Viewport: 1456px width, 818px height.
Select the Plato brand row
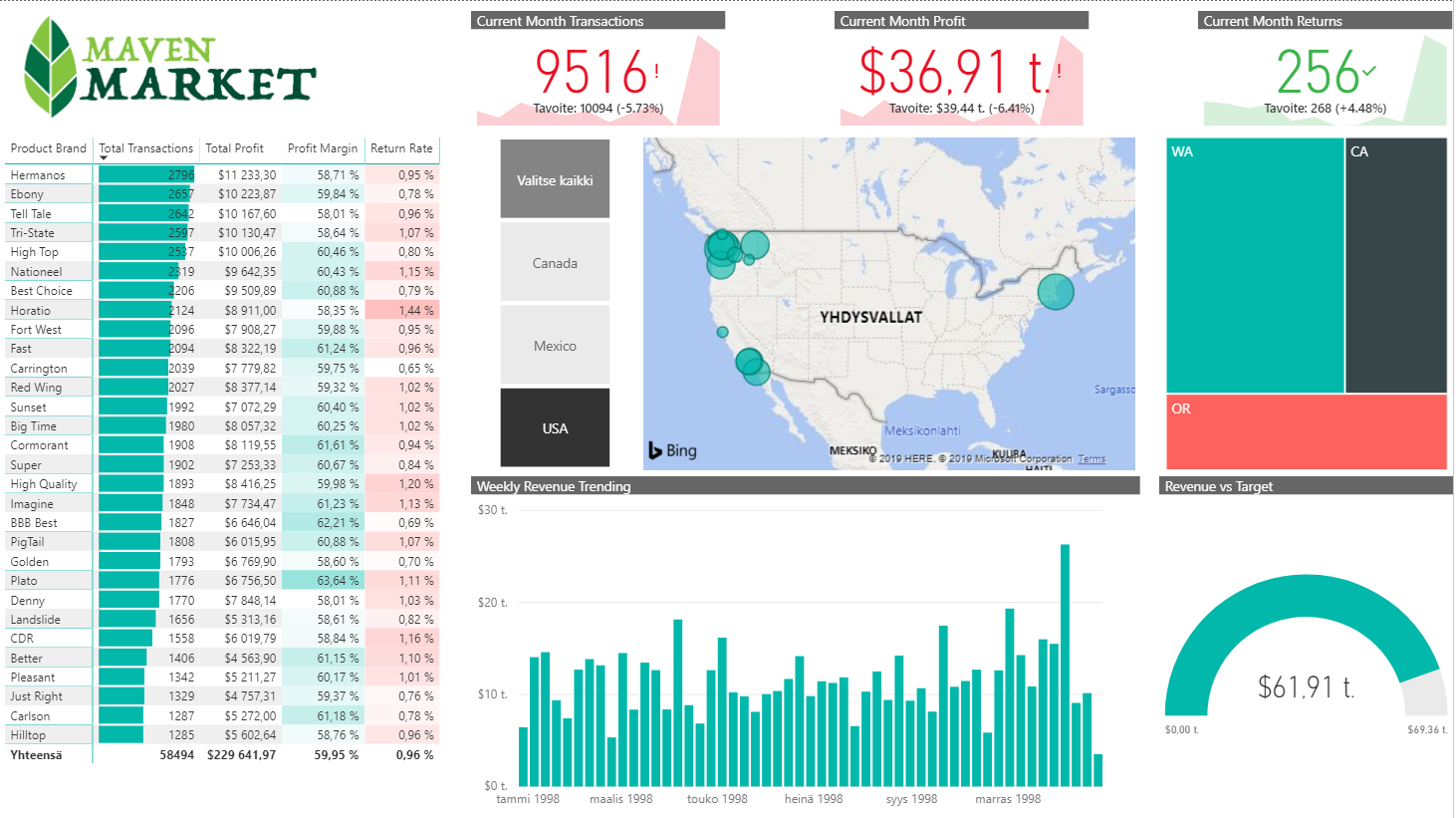(222, 581)
